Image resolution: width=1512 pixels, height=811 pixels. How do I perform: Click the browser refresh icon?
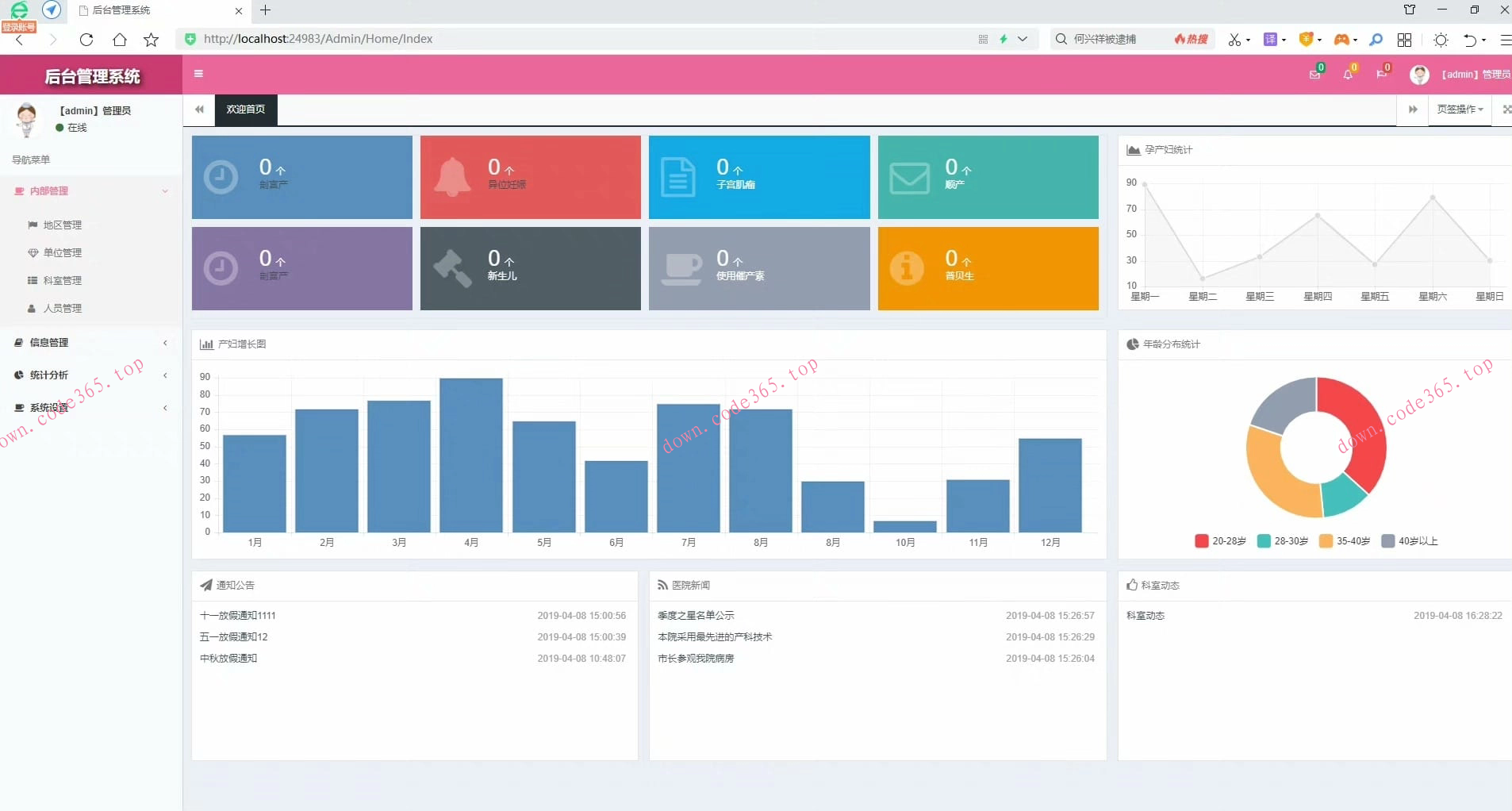click(x=86, y=40)
